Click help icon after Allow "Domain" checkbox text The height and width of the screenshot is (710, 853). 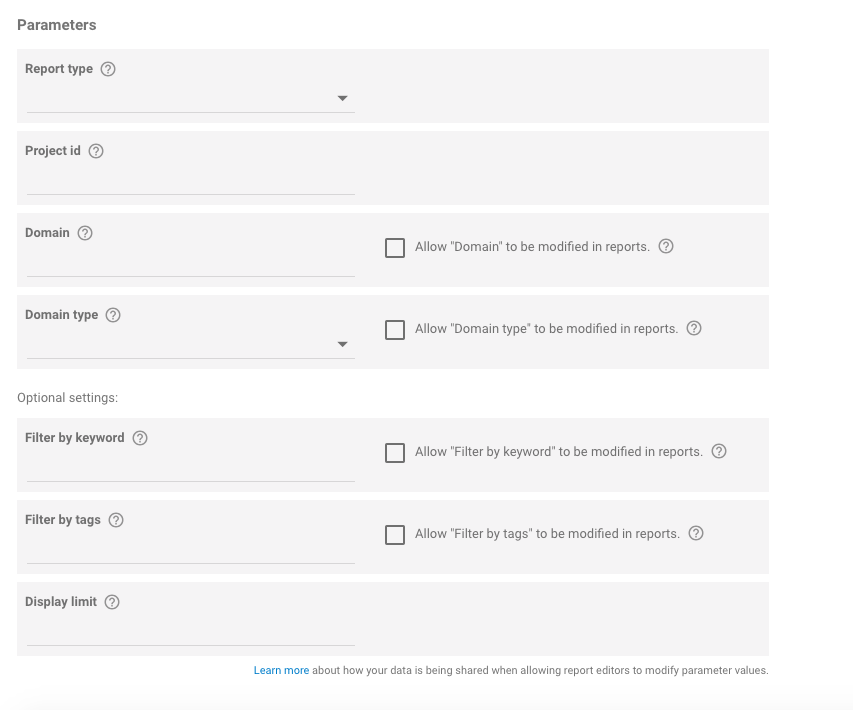click(666, 246)
